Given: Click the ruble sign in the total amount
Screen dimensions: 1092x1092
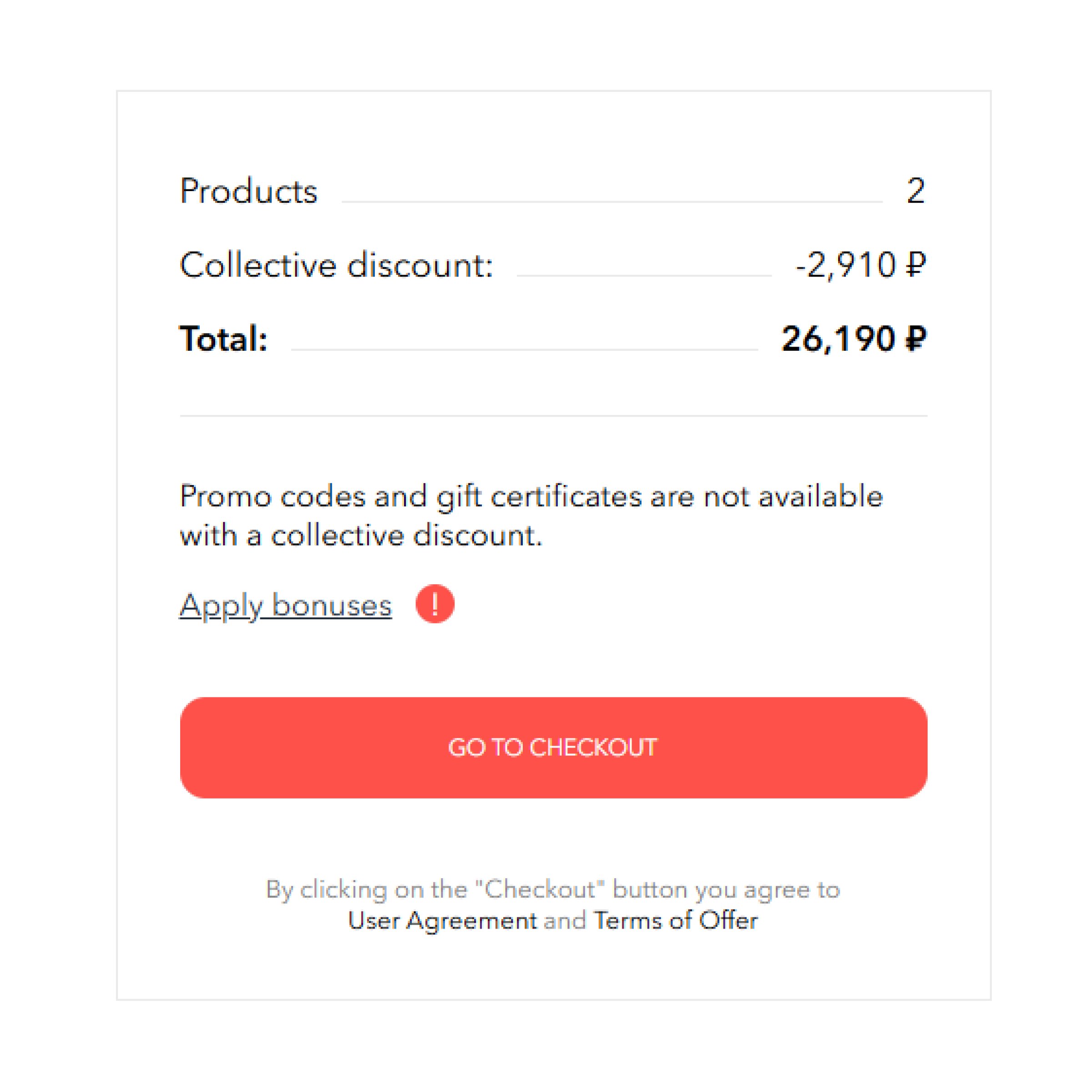Looking at the screenshot, I should [x=915, y=339].
